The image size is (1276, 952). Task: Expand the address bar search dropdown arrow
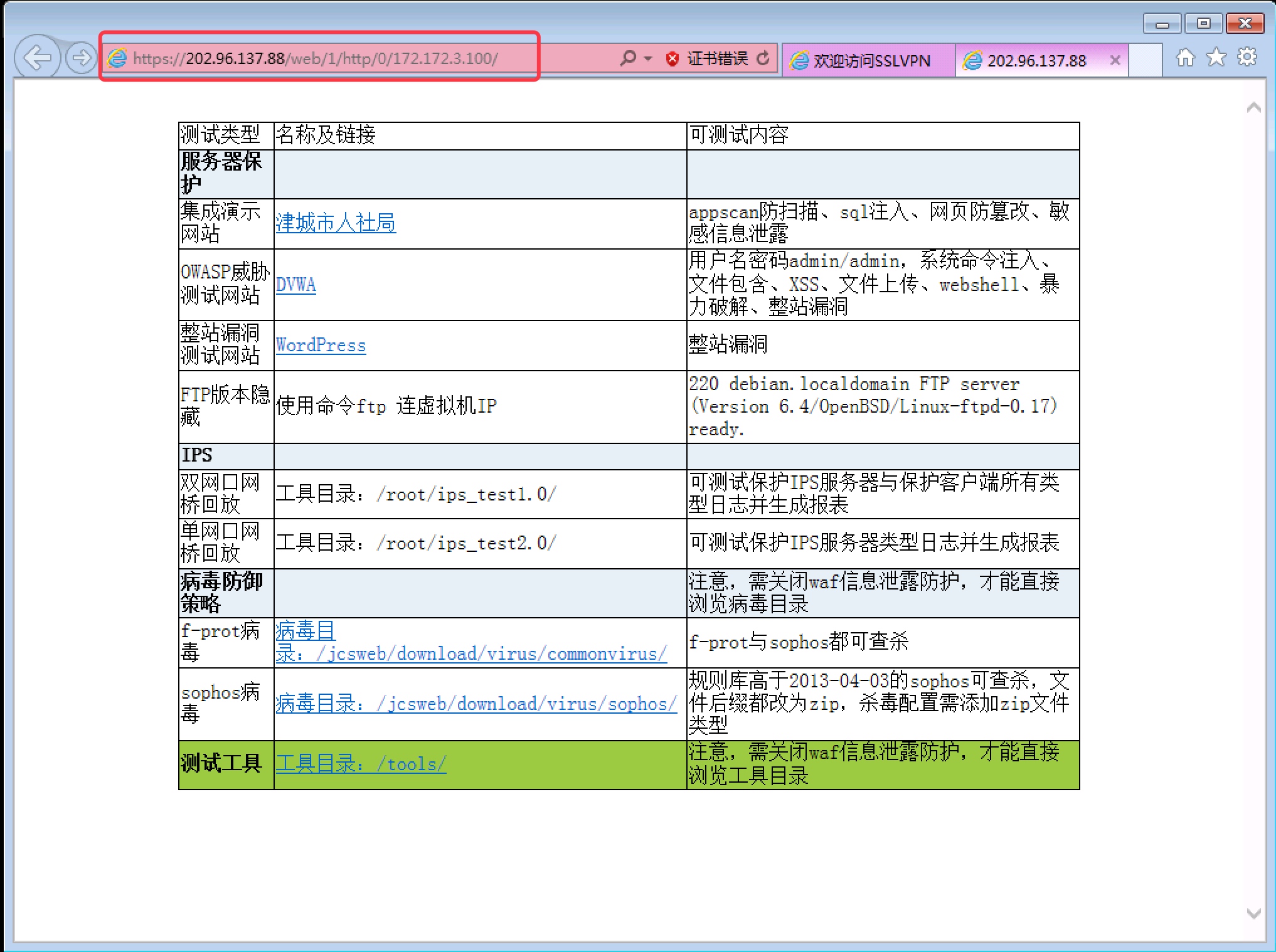pyautogui.click(x=648, y=59)
